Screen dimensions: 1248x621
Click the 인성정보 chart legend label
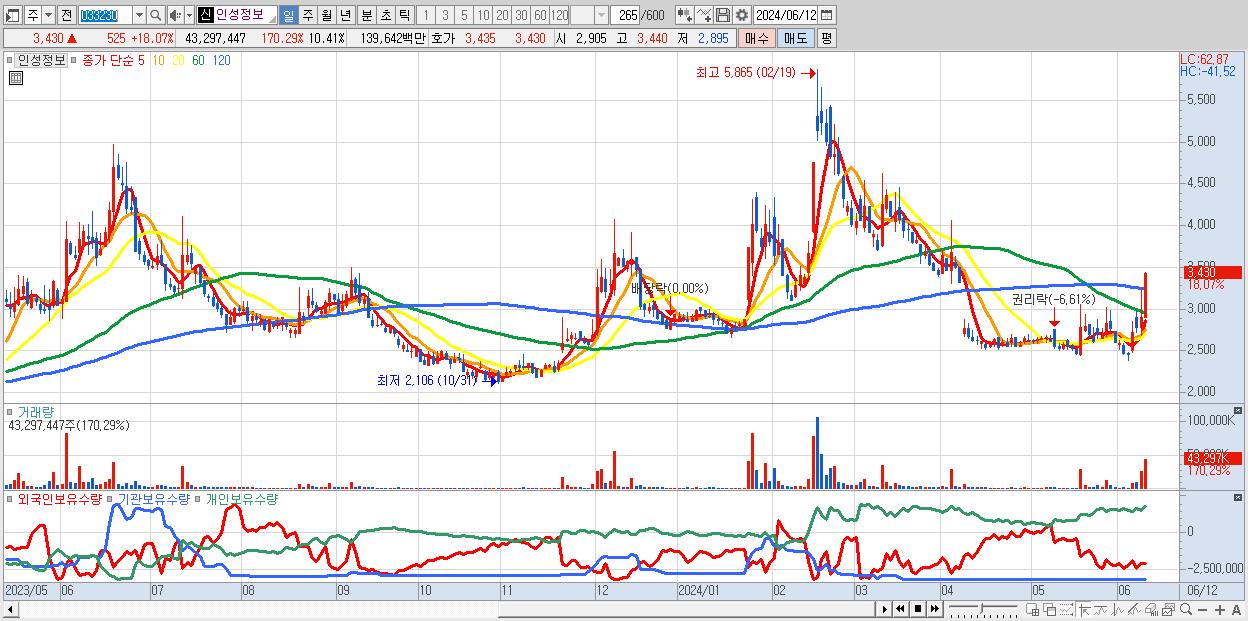pos(40,60)
